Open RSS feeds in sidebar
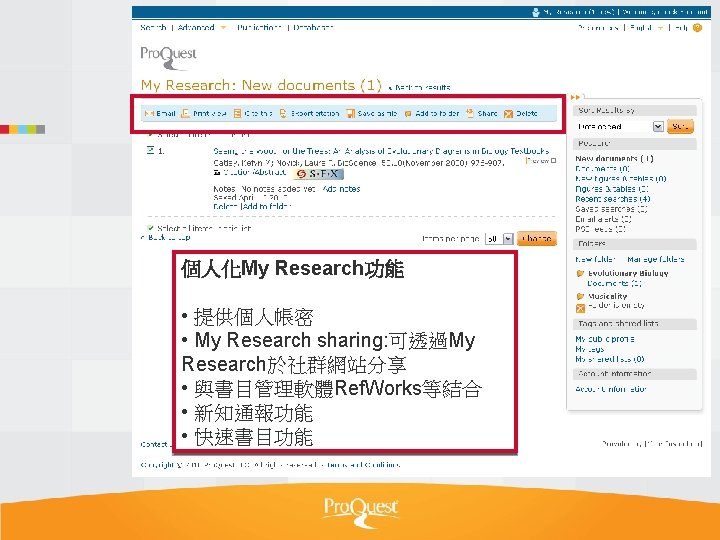720x540 pixels. (600, 229)
